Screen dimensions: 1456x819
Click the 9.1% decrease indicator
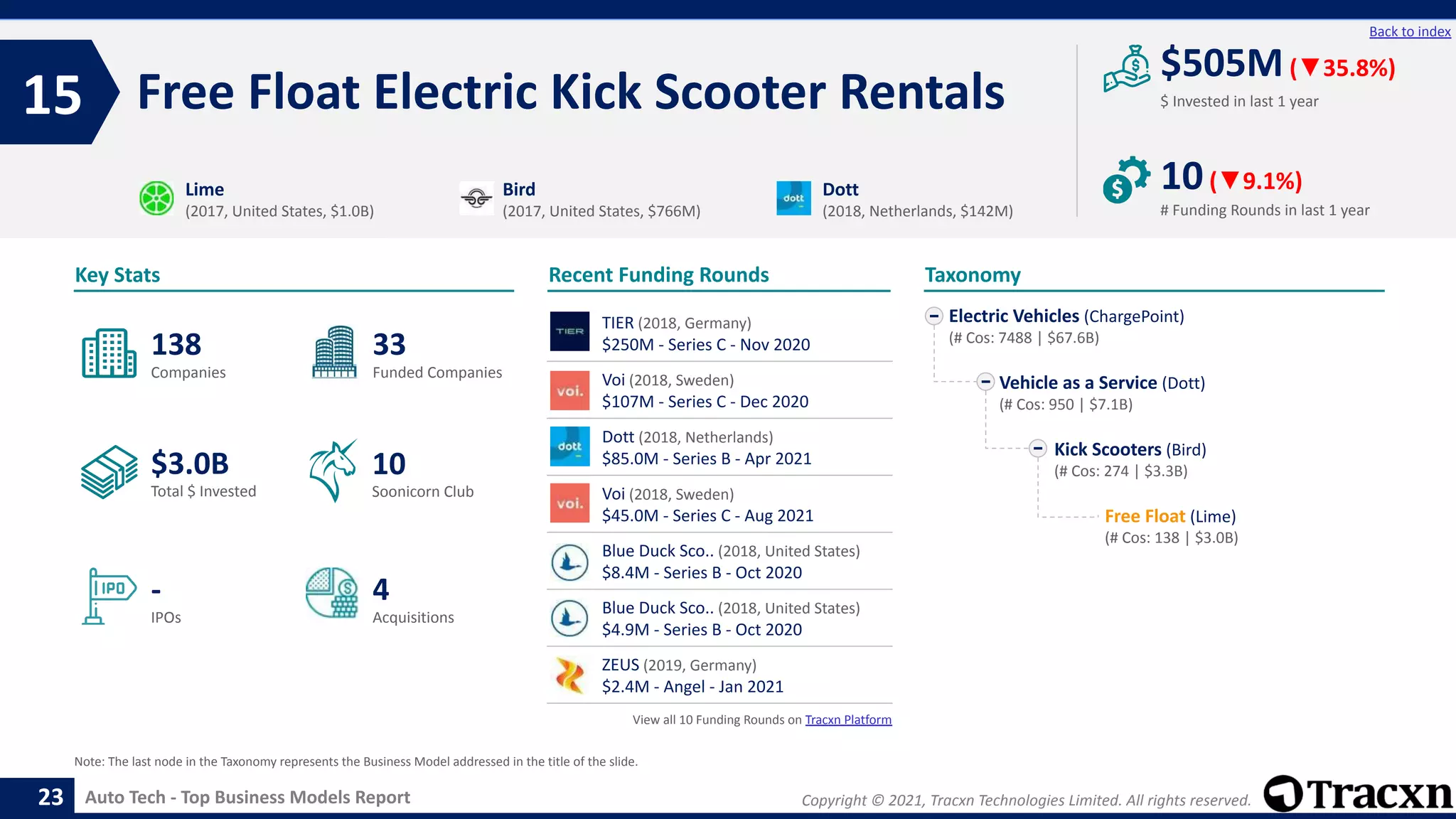coord(1256,181)
